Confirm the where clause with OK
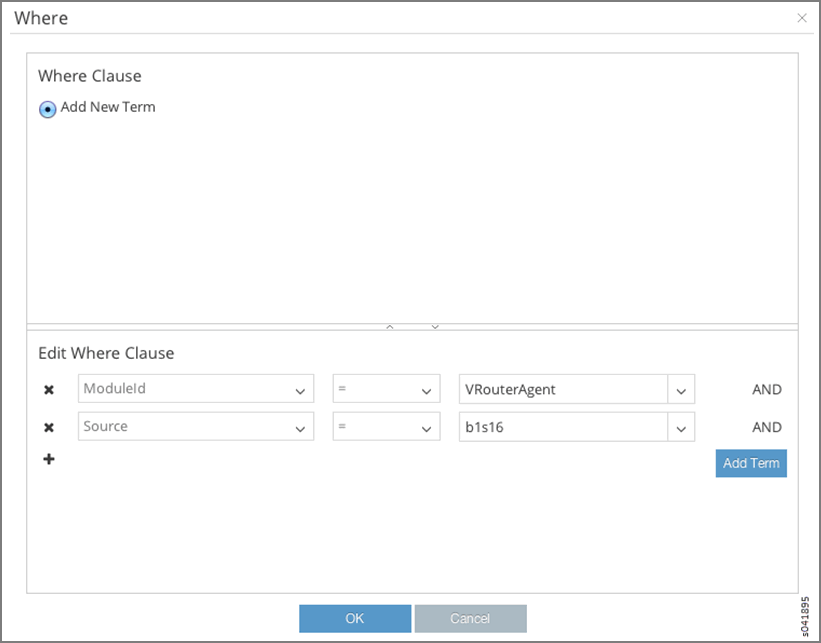Screen dimensions: 821x643 coord(355,618)
